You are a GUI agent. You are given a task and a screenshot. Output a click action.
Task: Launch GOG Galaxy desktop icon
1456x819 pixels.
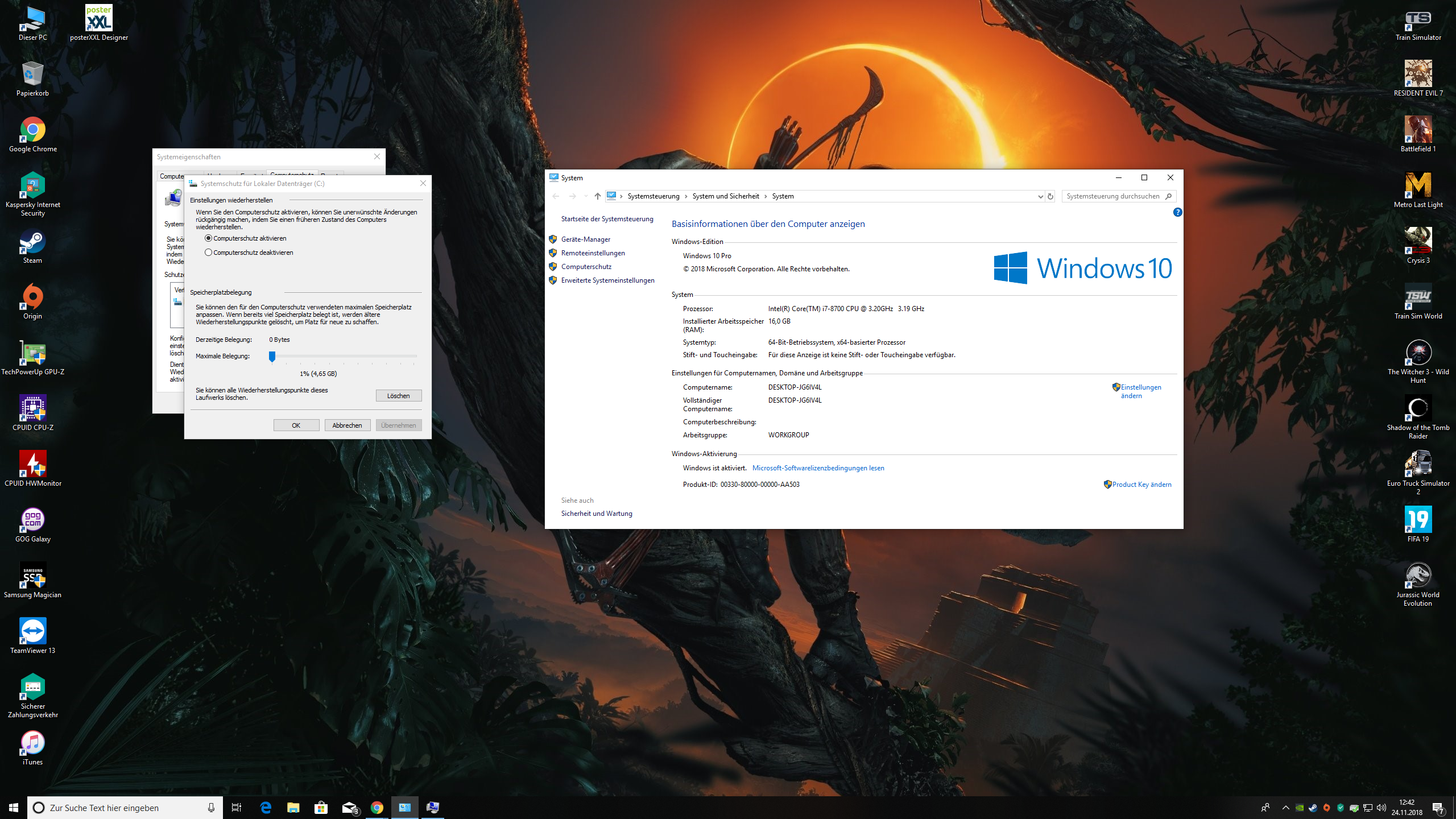[32, 524]
